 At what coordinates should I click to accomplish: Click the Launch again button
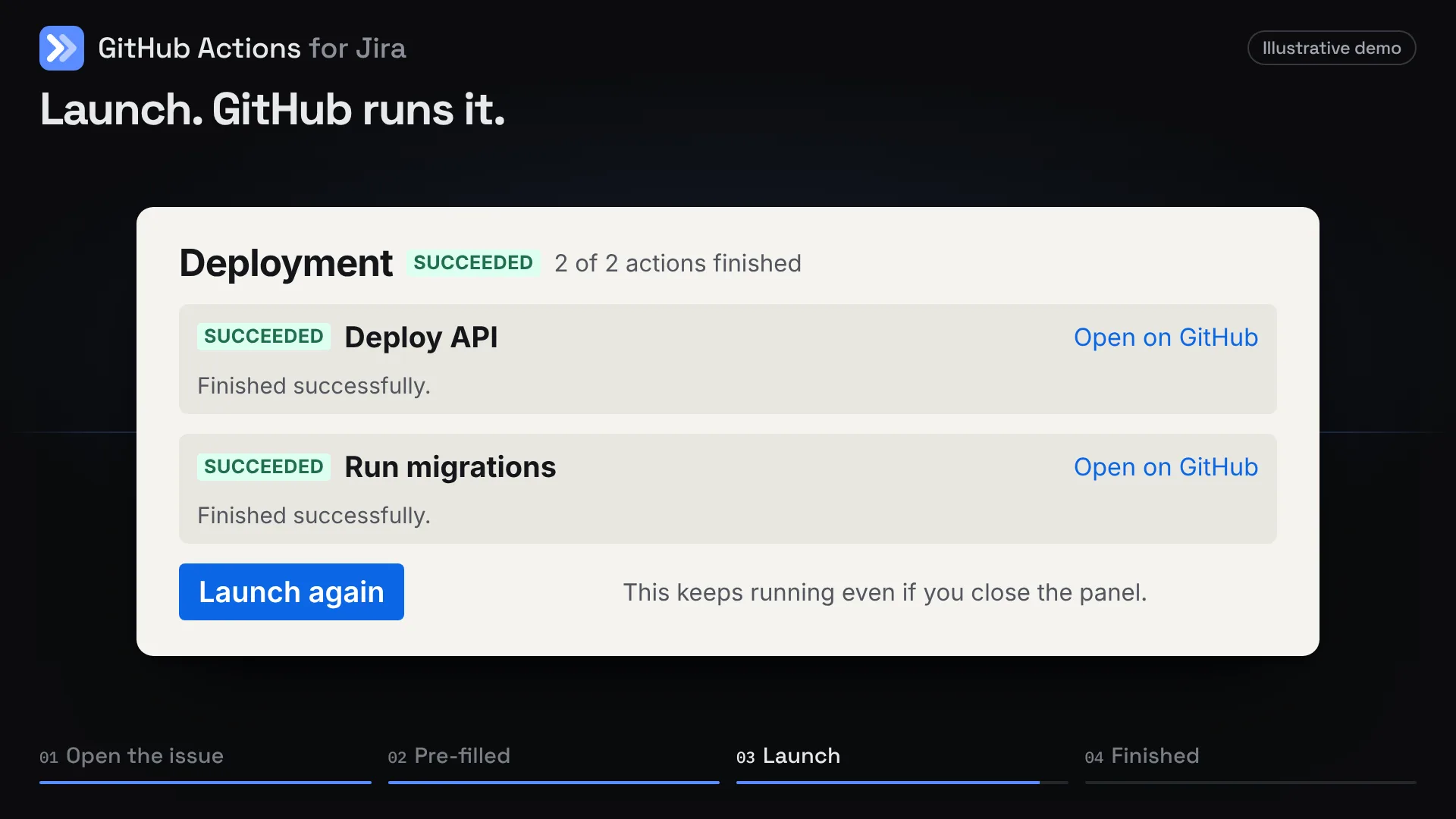pyautogui.click(x=291, y=591)
